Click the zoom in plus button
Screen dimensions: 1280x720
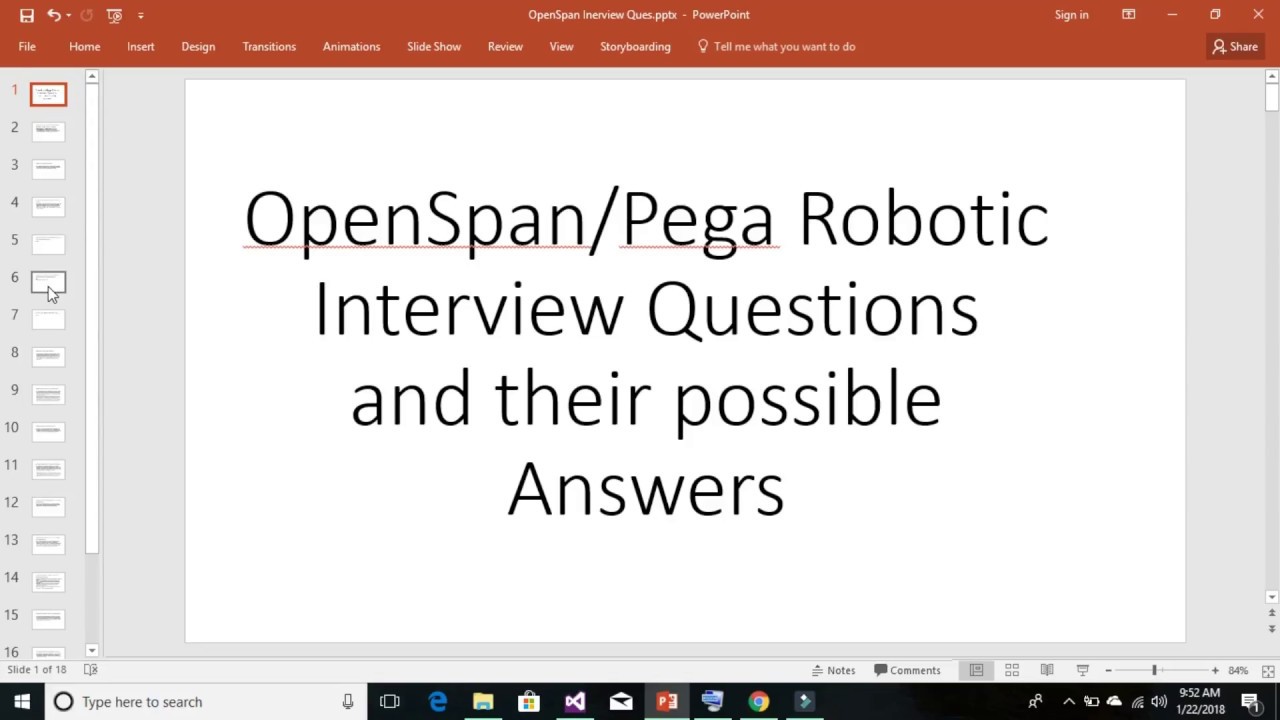(x=1215, y=670)
